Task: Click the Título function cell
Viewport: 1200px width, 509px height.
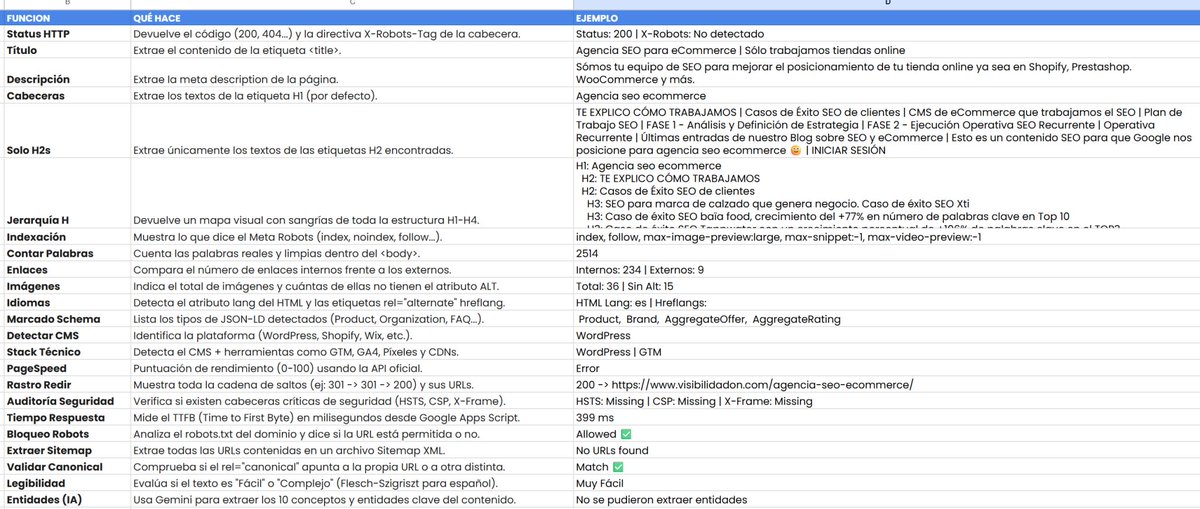Action: click(66, 50)
